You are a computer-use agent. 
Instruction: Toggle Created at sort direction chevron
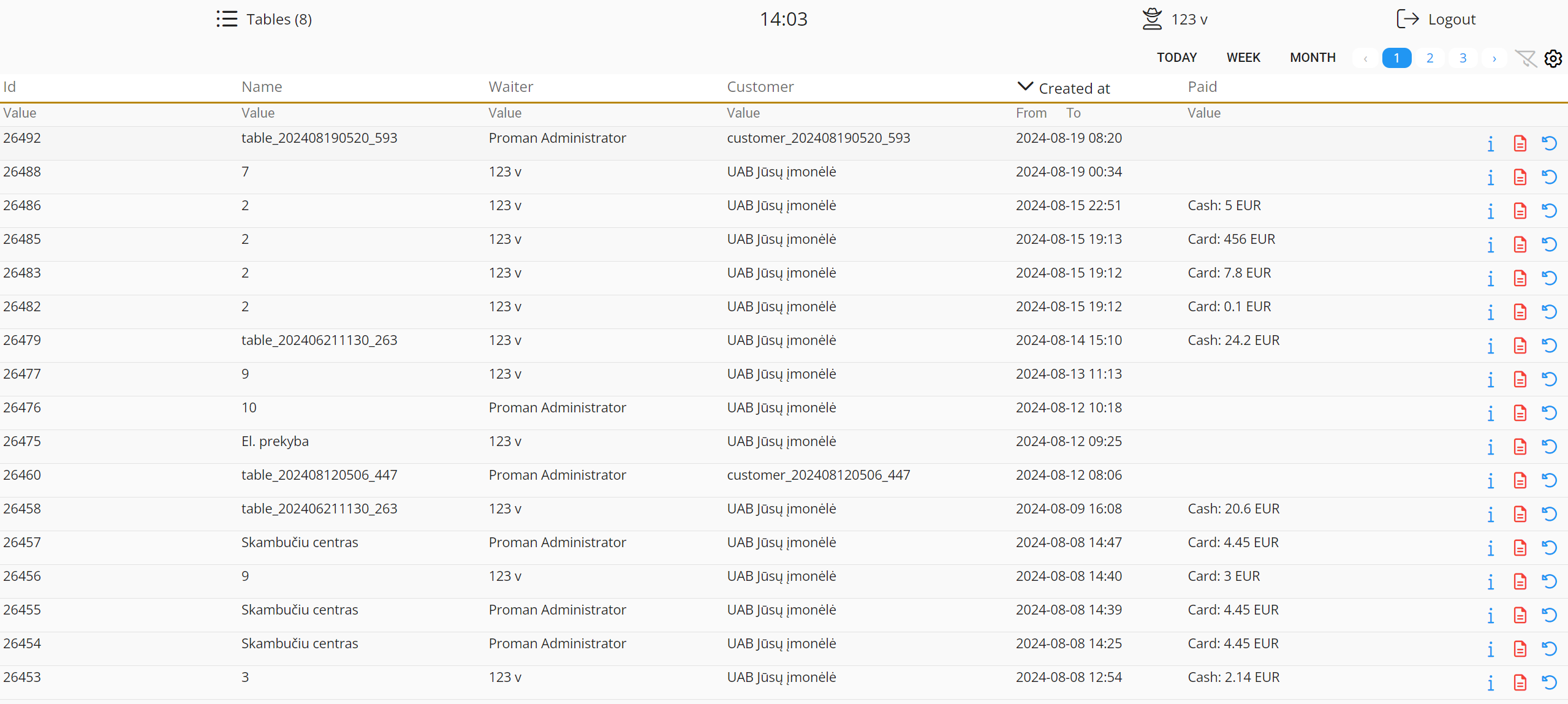click(1025, 86)
